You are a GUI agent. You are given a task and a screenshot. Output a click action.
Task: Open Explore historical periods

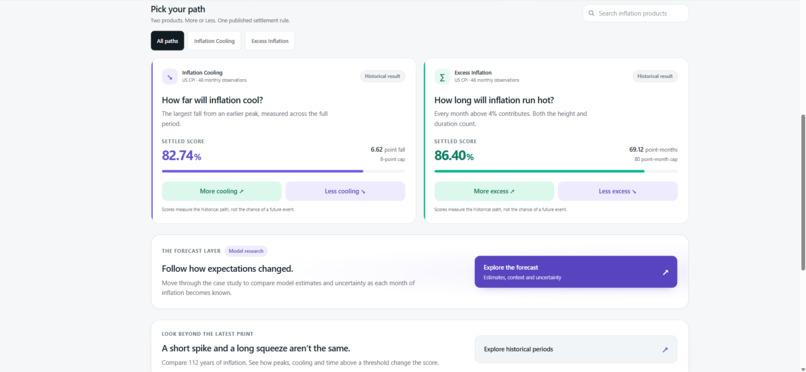(576, 349)
